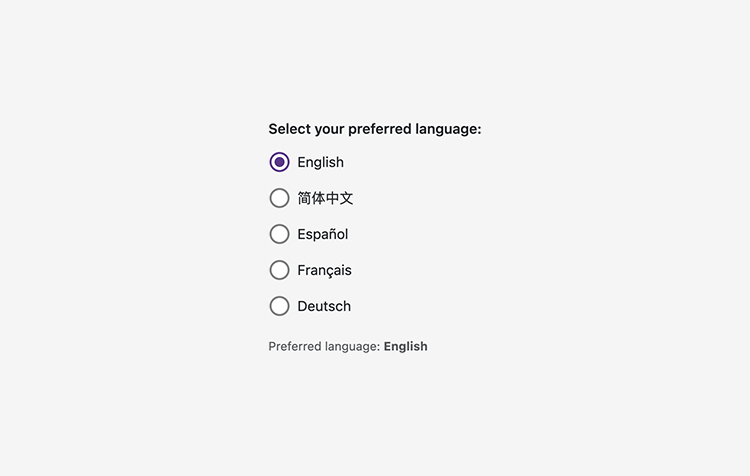Click the empty circle beside Deutsch

click(x=279, y=306)
